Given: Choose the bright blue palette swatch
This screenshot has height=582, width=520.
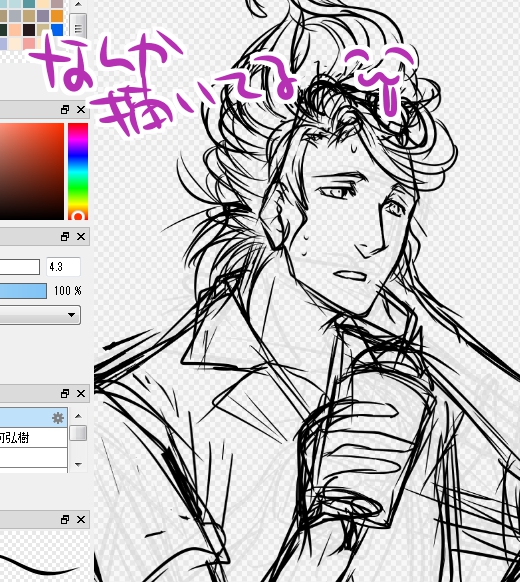Looking at the screenshot, I should (57, 30).
